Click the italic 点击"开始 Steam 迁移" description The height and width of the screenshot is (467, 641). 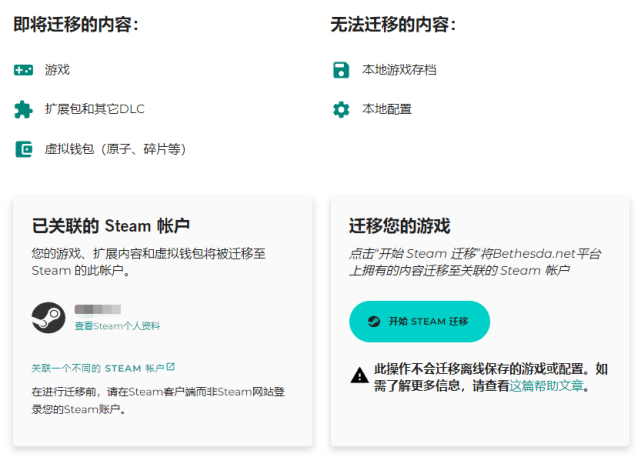point(475,262)
